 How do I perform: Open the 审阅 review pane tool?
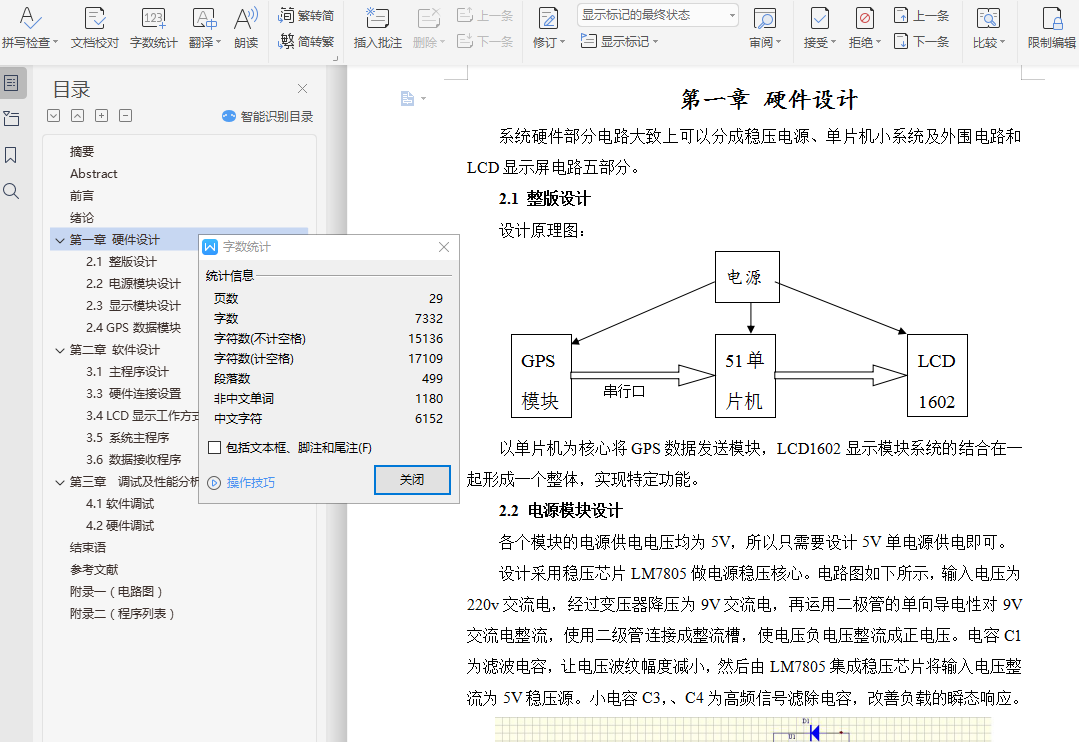[765, 28]
